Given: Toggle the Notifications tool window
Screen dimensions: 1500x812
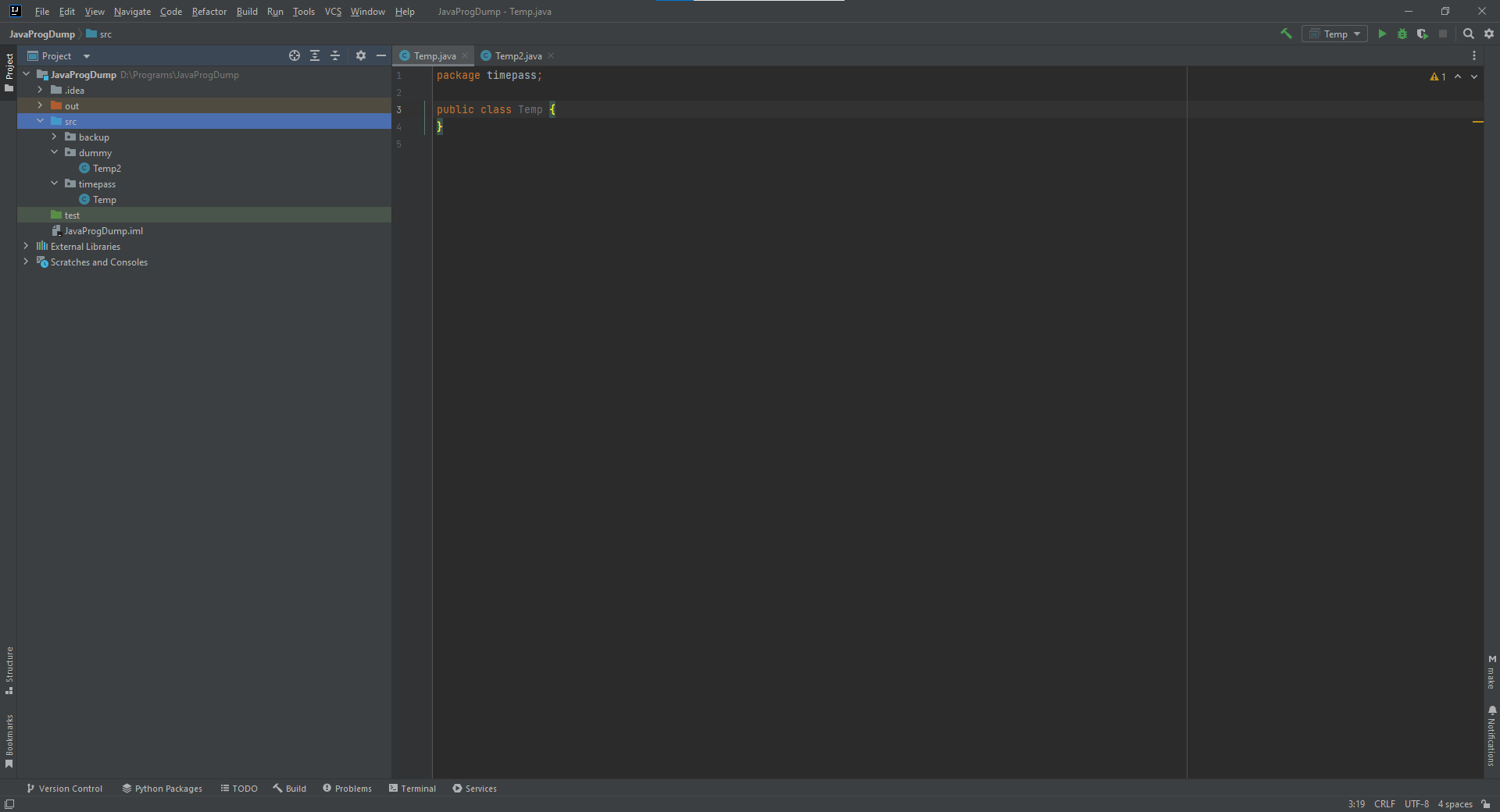Looking at the screenshot, I should pyautogui.click(x=1491, y=736).
